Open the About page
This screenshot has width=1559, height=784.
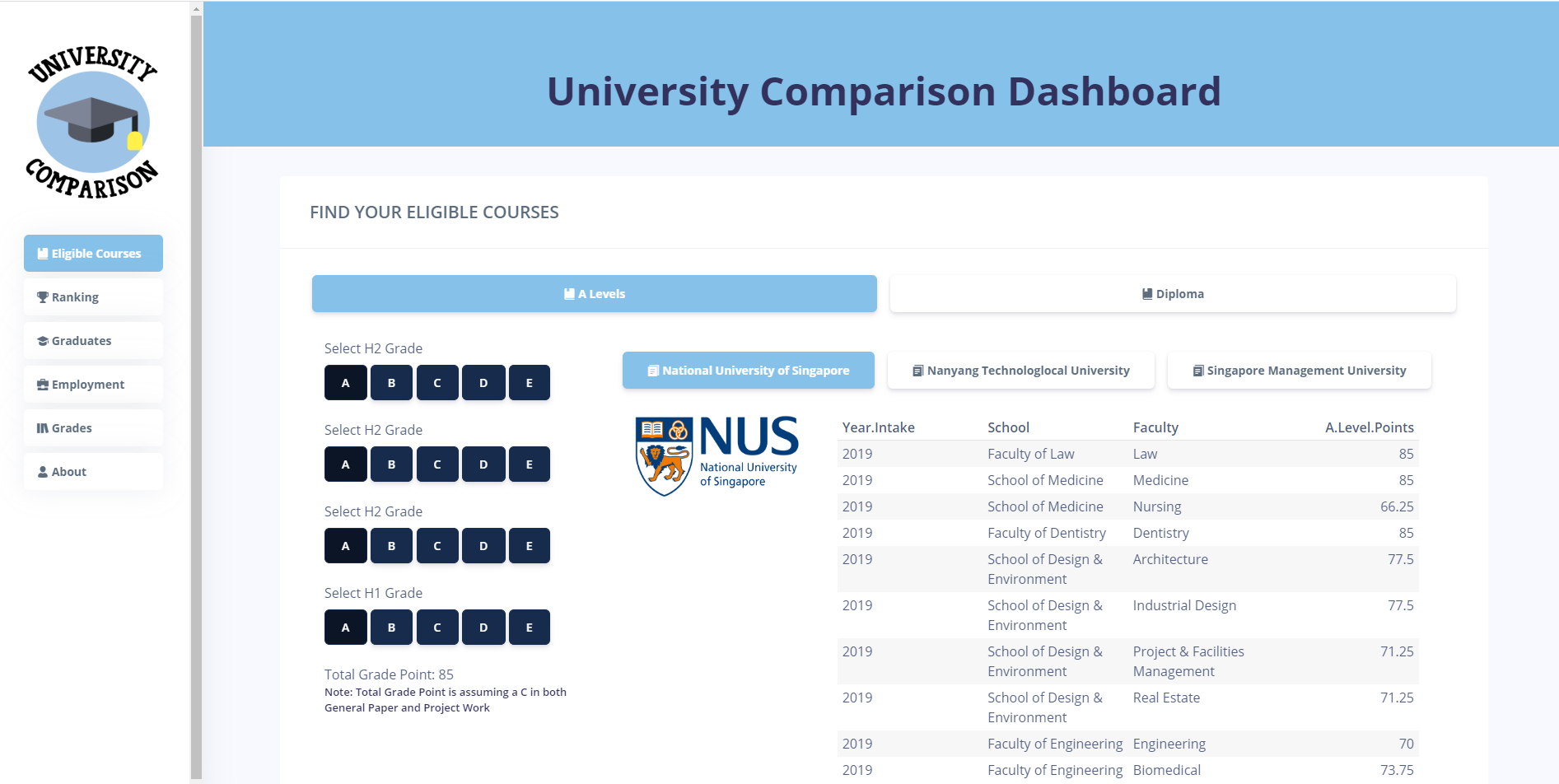pyautogui.click(x=93, y=472)
